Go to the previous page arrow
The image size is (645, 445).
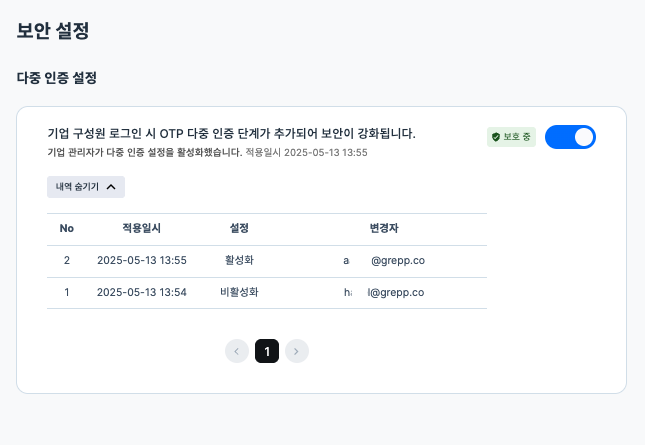click(x=237, y=351)
